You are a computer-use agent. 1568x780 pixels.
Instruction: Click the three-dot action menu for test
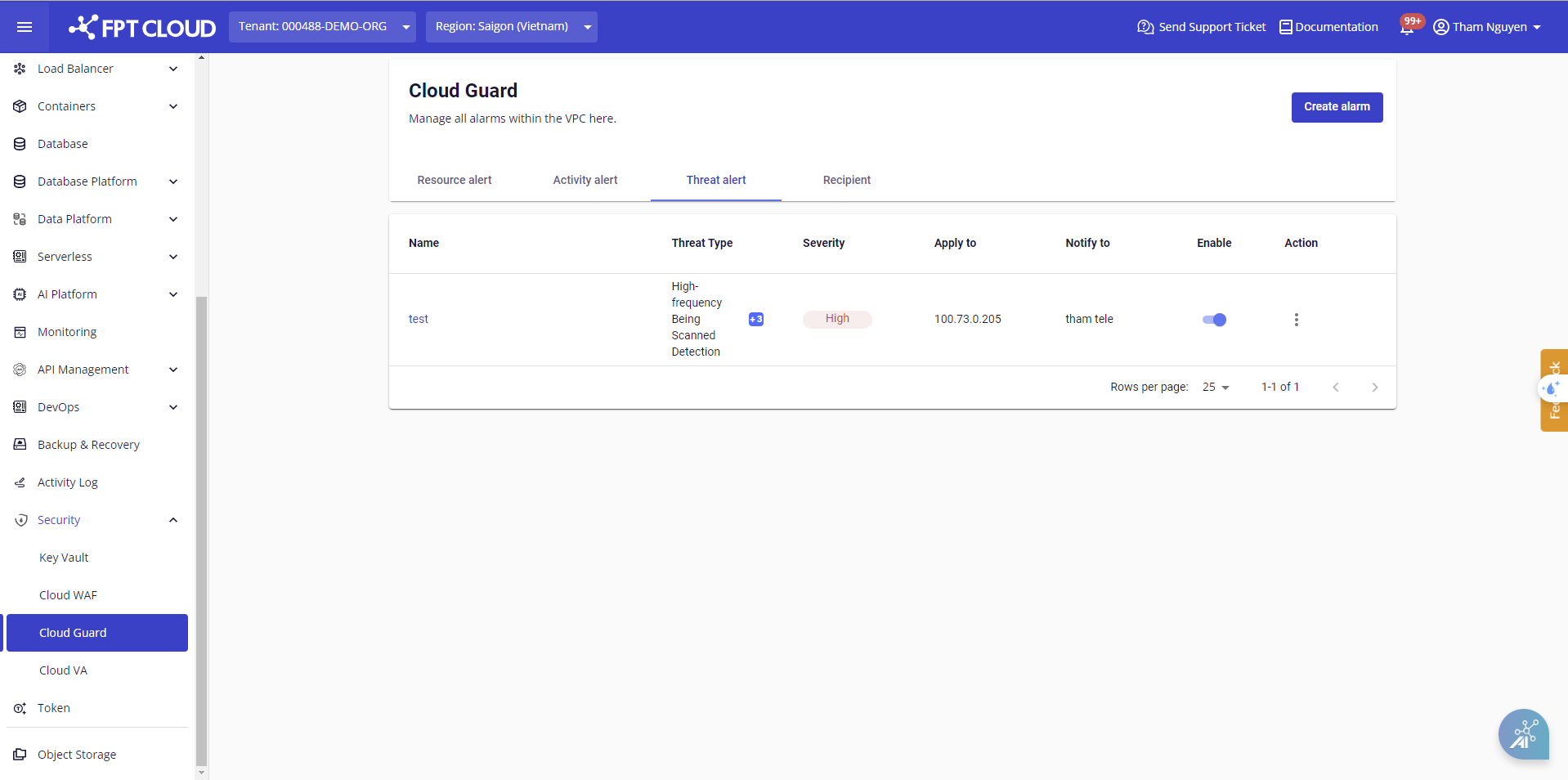[x=1296, y=320]
